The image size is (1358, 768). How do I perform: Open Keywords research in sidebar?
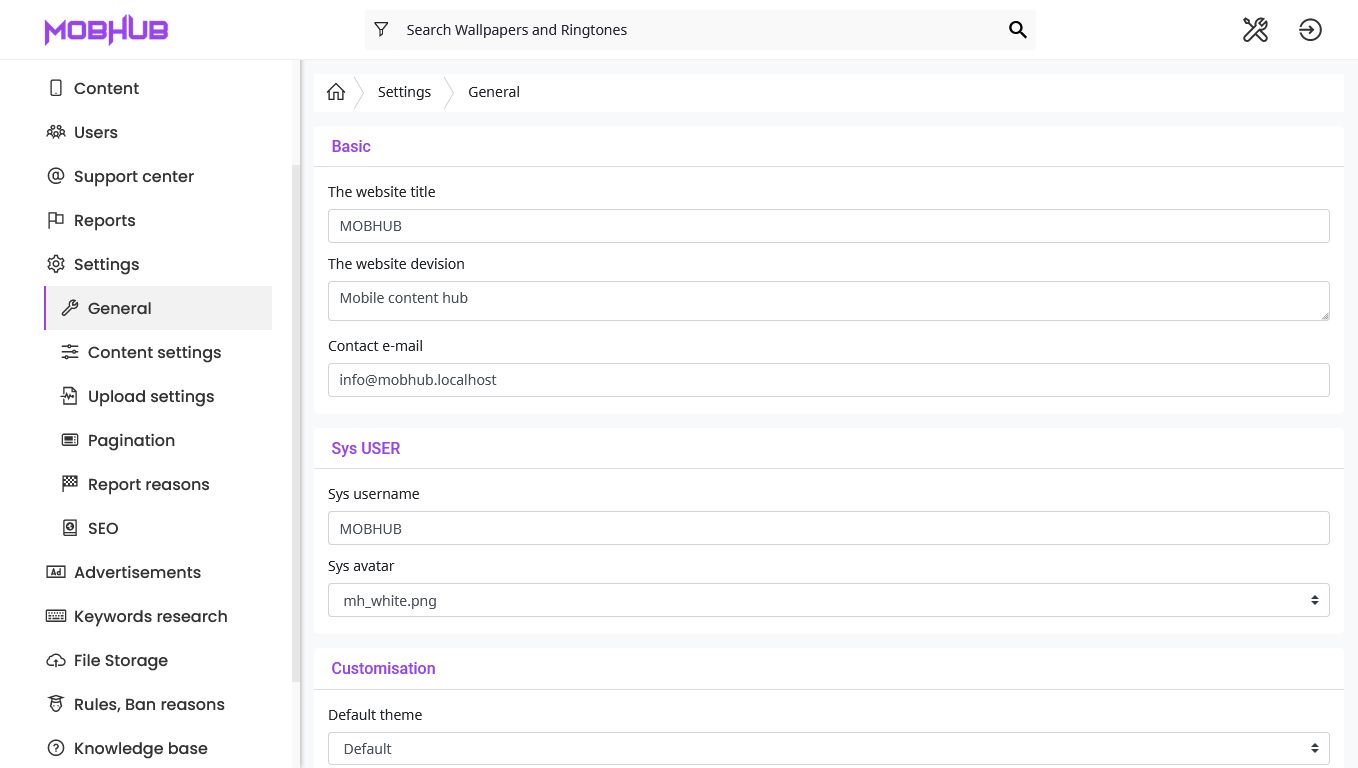point(150,617)
